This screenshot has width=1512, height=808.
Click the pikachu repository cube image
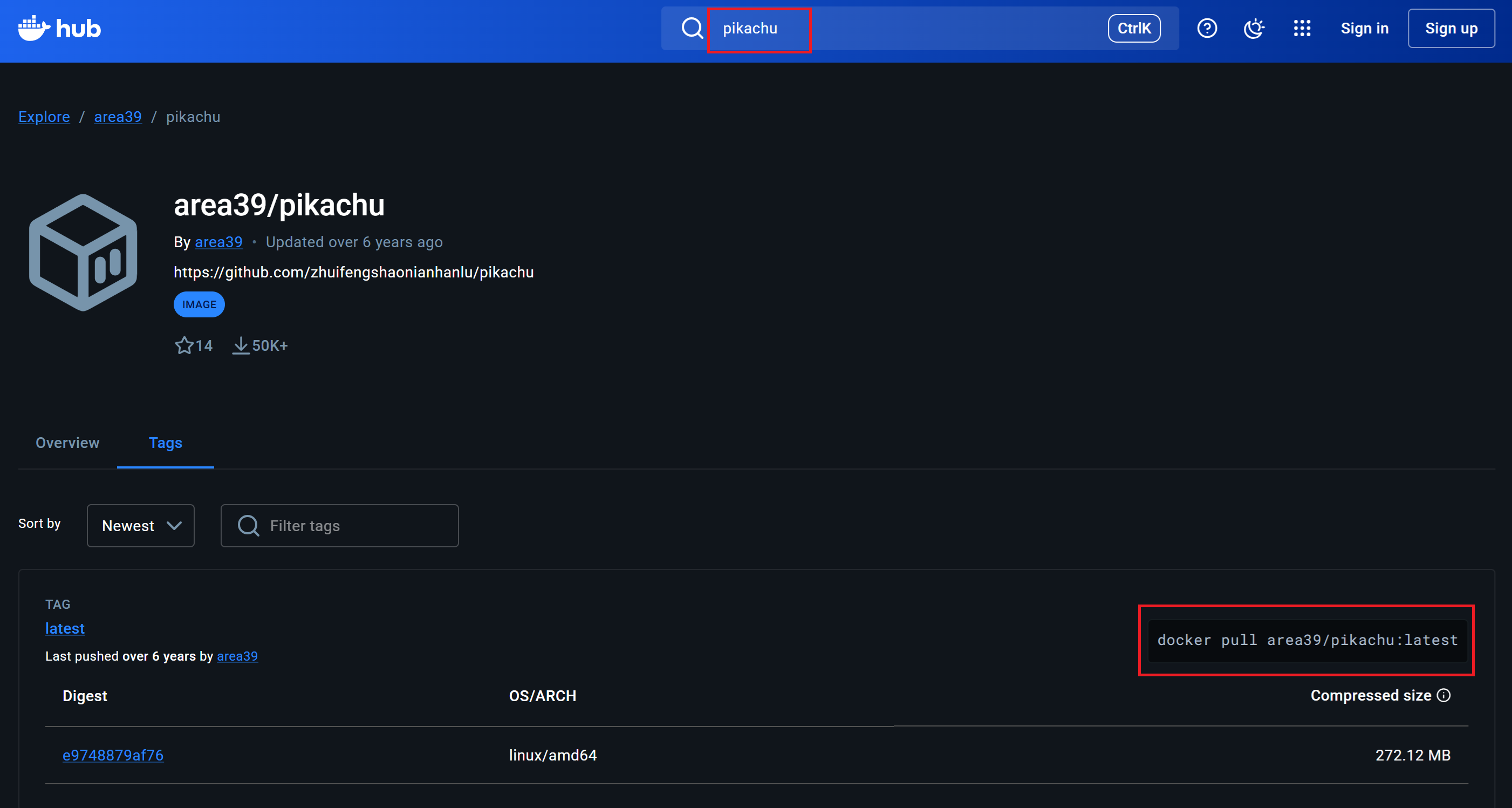coord(84,253)
